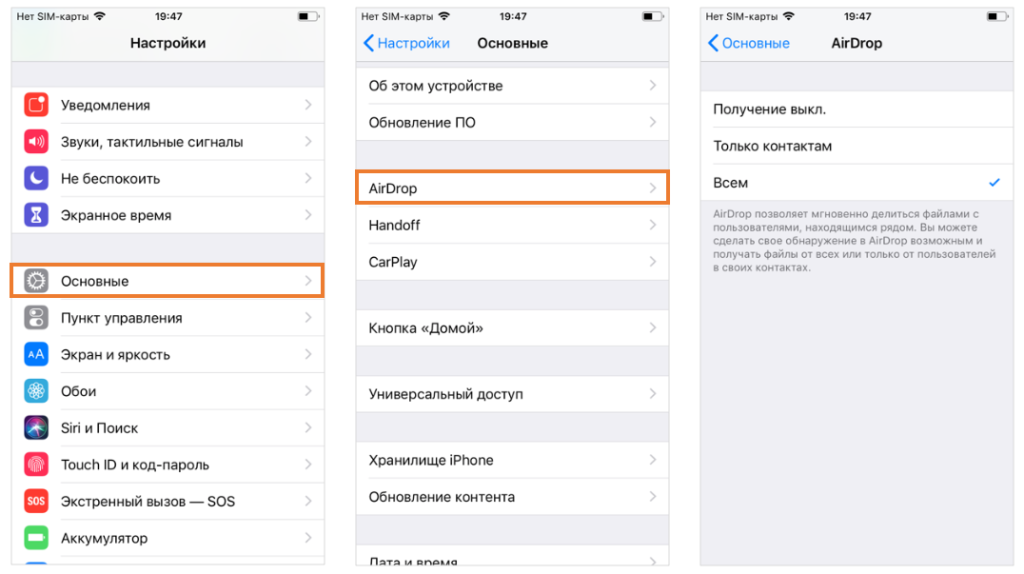Go back via Настройки link
The height and width of the screenshot is (574, 1024).
406,43
